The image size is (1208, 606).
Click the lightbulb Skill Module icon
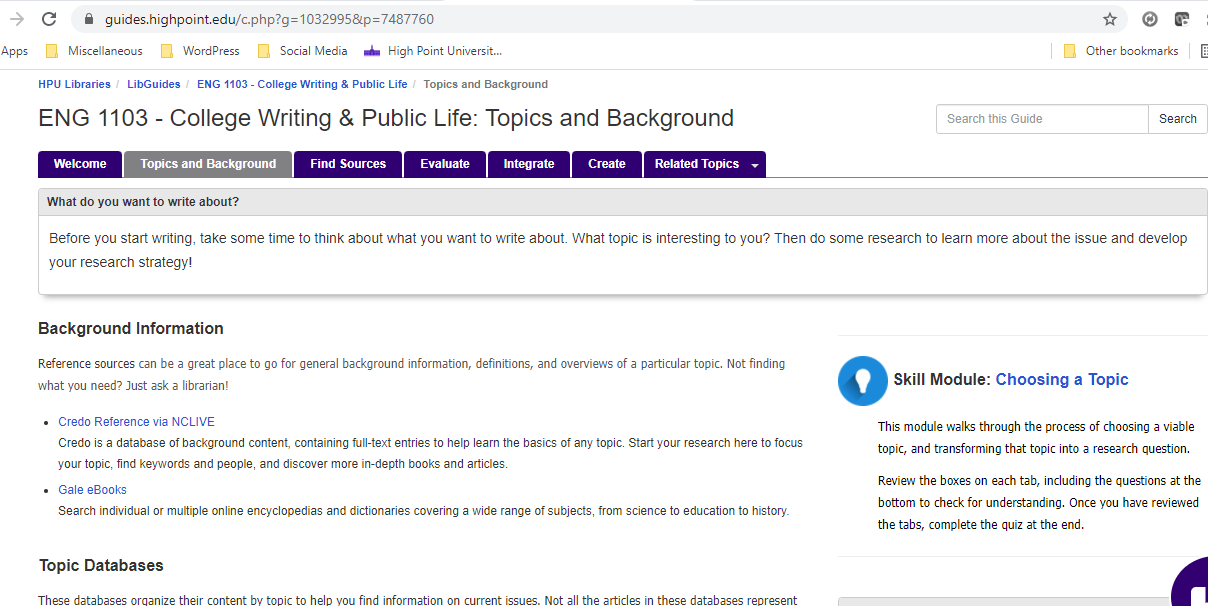click(x=862, y=381)
